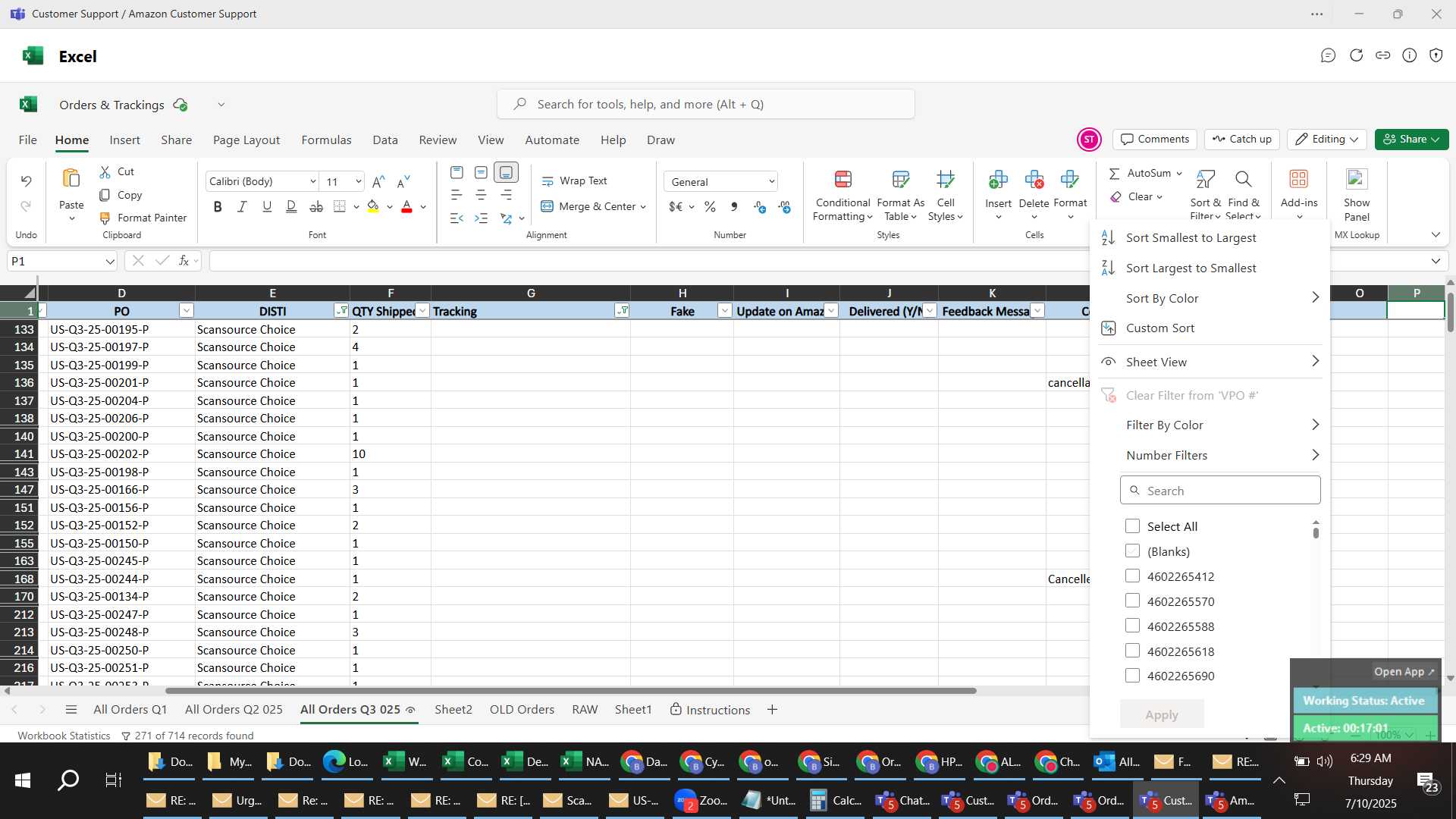Image resolution: width=1456 pixels, height=819 pixels.
Task: Click the comma style icon
Action: point(734,207)
